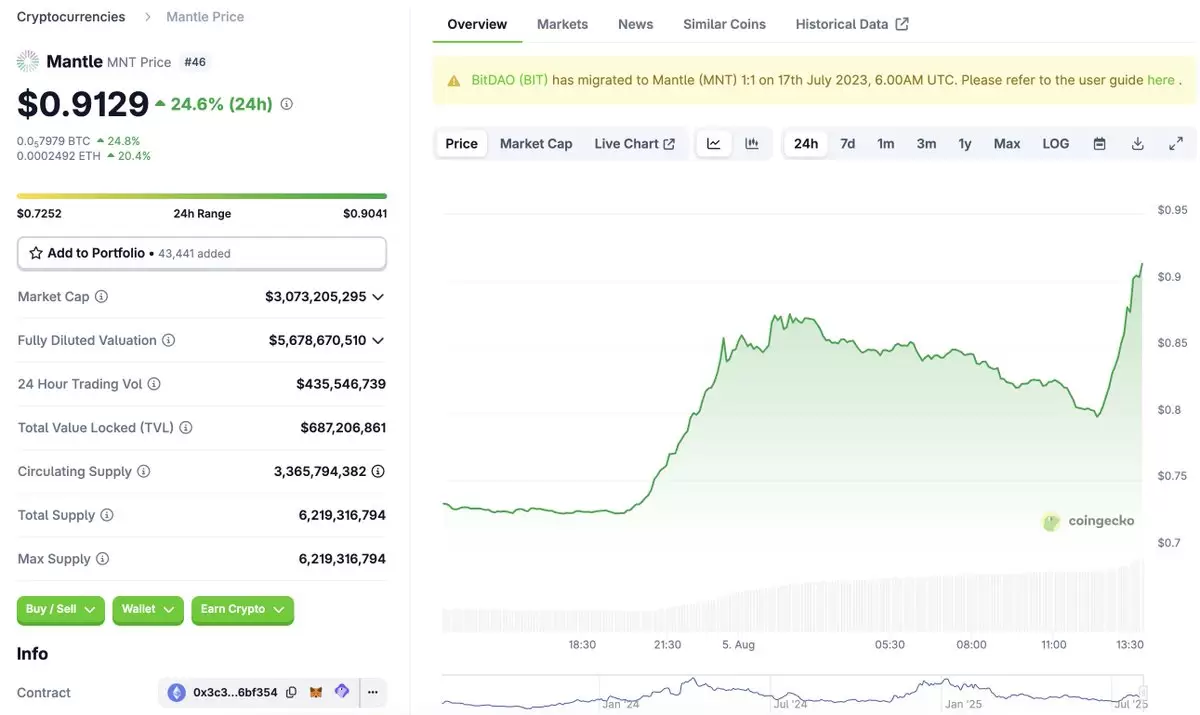Switch chart to Market Cap view
The height and width of the screenshot is (715, 1200).
(x=536, y=144)
